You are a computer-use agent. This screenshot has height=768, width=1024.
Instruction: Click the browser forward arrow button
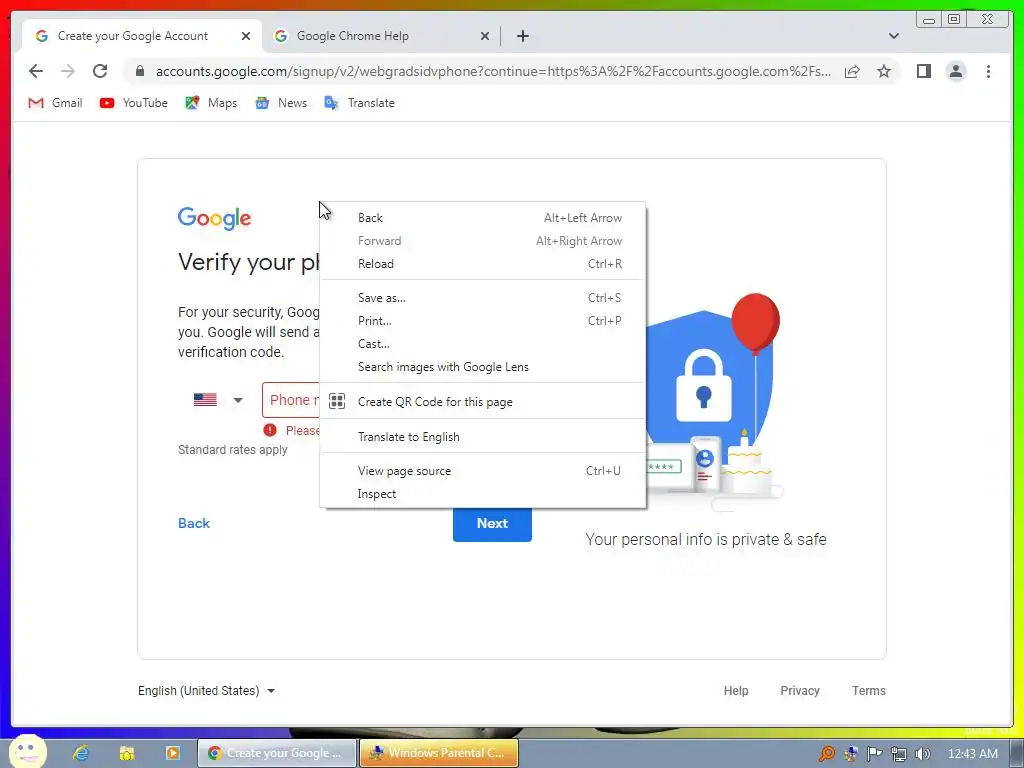pyautogui.click(x=68, y=71)
